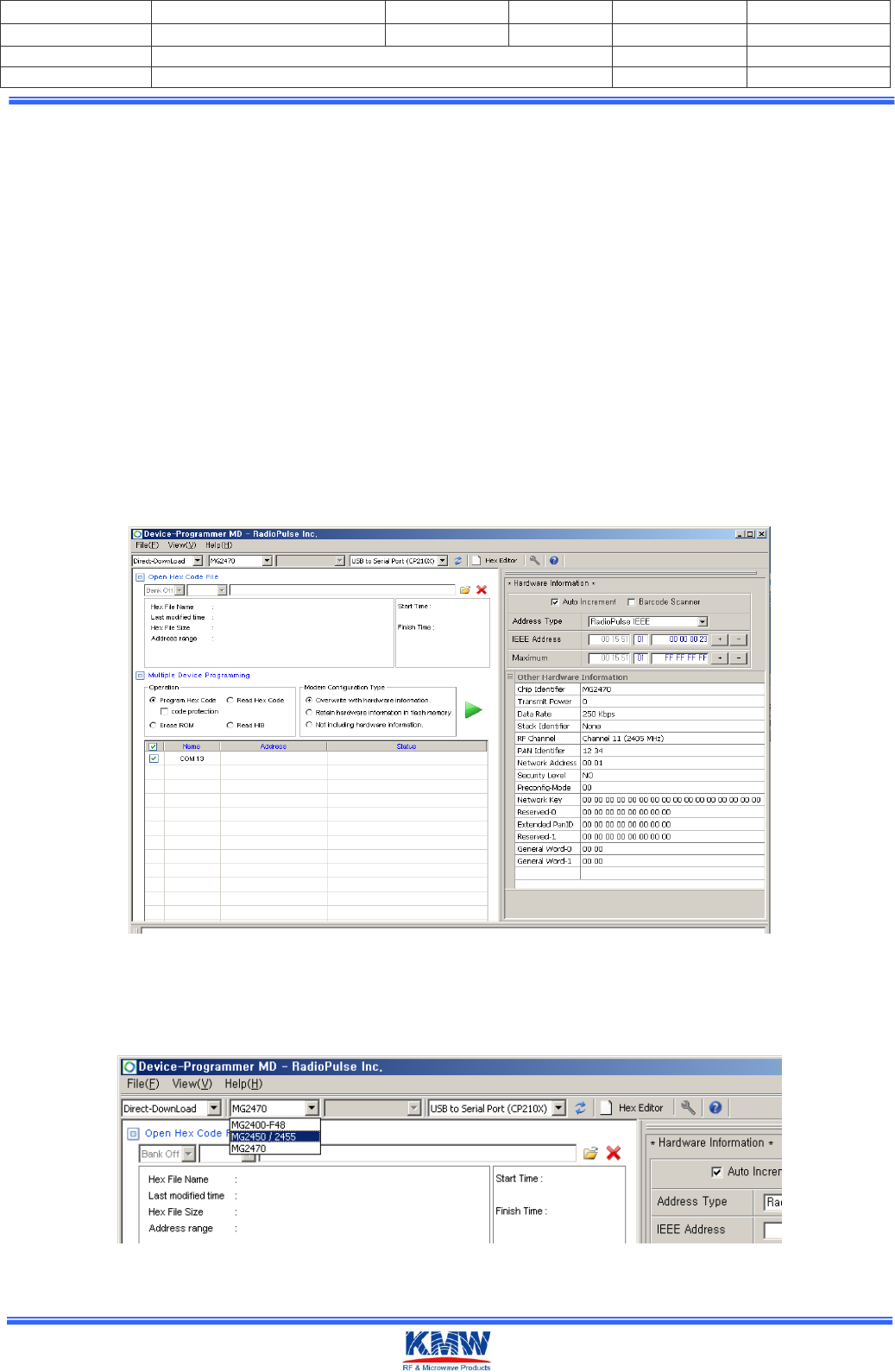This screenshot has height=1372, width=895.
Task: Select Not including hardware information option
Action: click(309, 725)
